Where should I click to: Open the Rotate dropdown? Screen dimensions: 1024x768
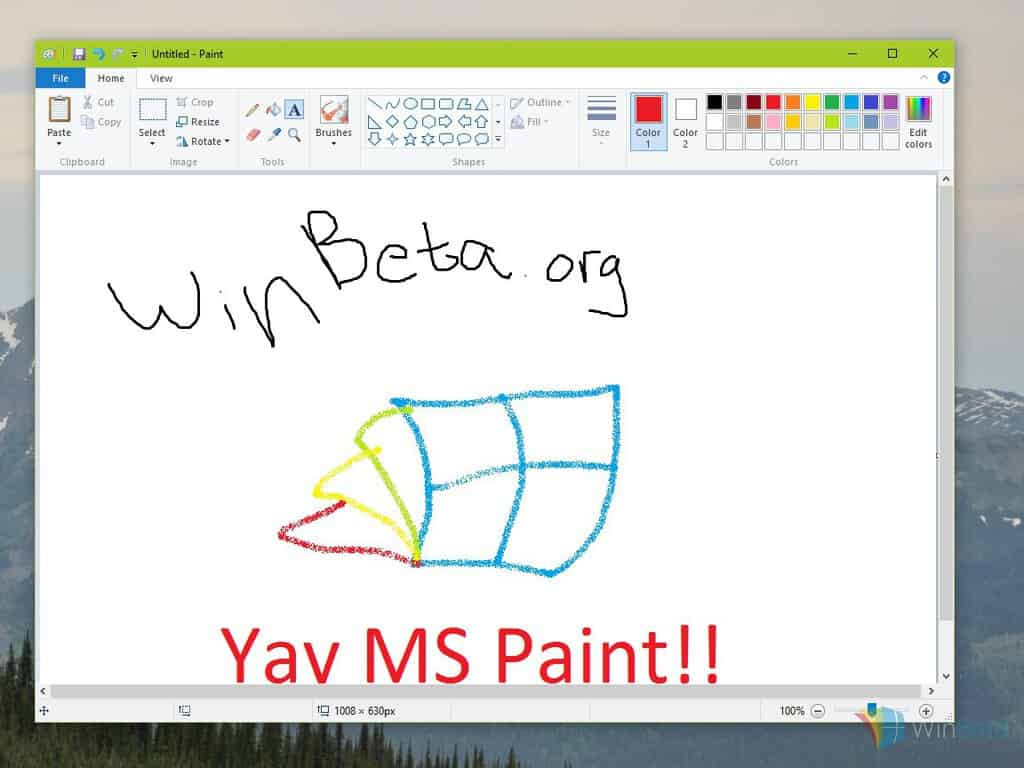[203, 141]
